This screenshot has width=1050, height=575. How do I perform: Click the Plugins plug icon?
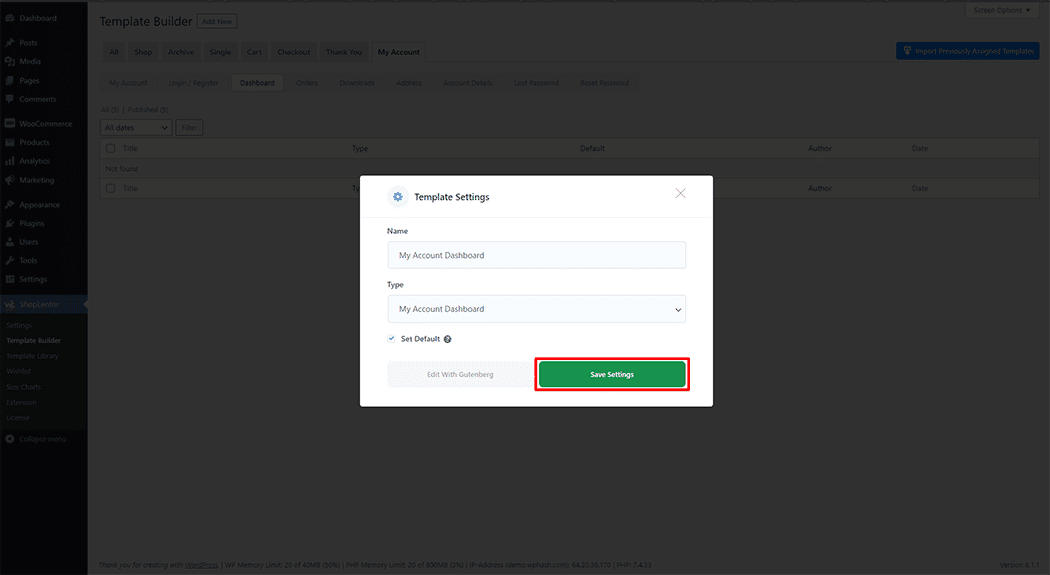click(x=10, y=224)
